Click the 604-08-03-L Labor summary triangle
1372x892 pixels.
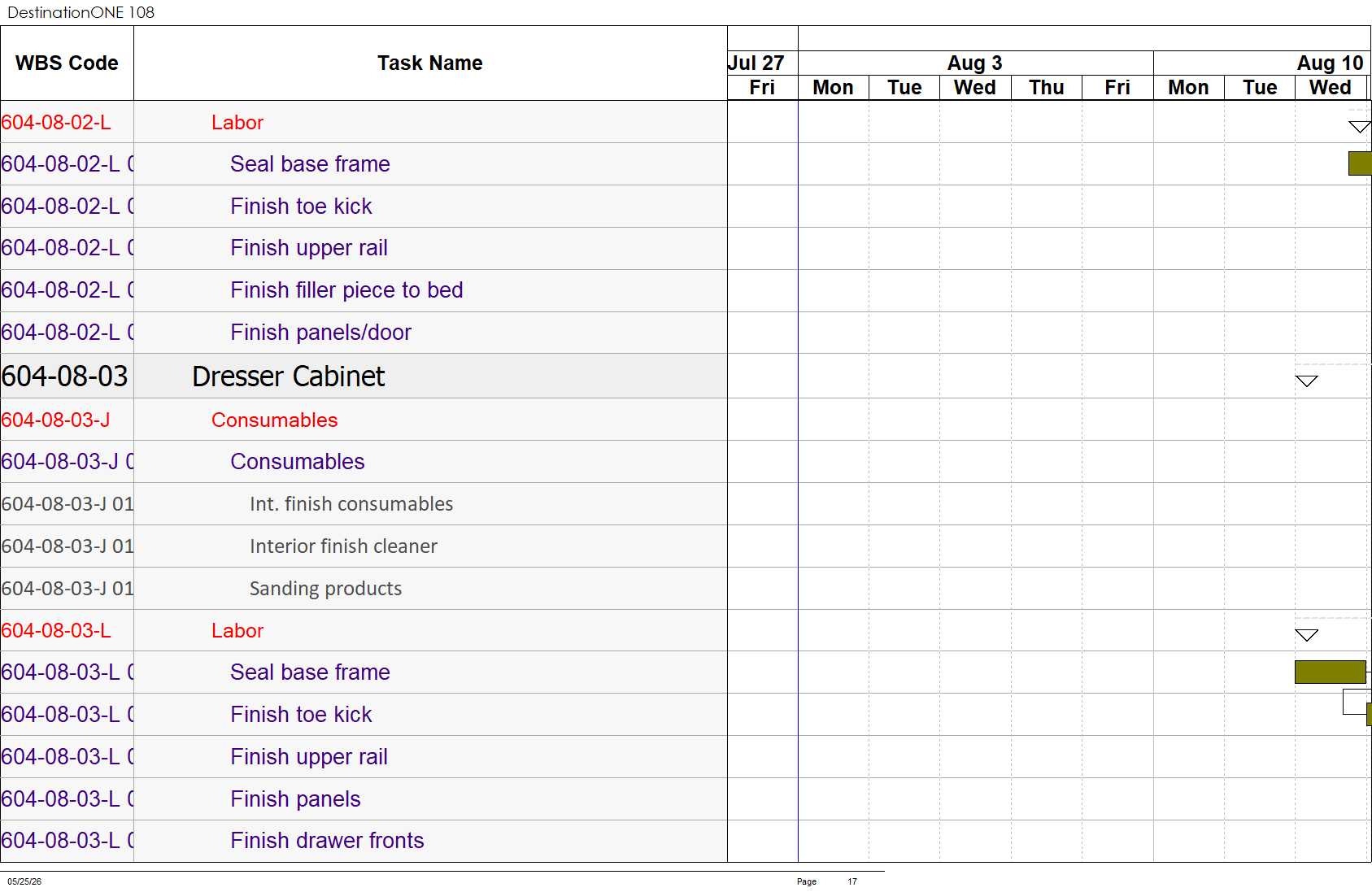(1306, 635)
